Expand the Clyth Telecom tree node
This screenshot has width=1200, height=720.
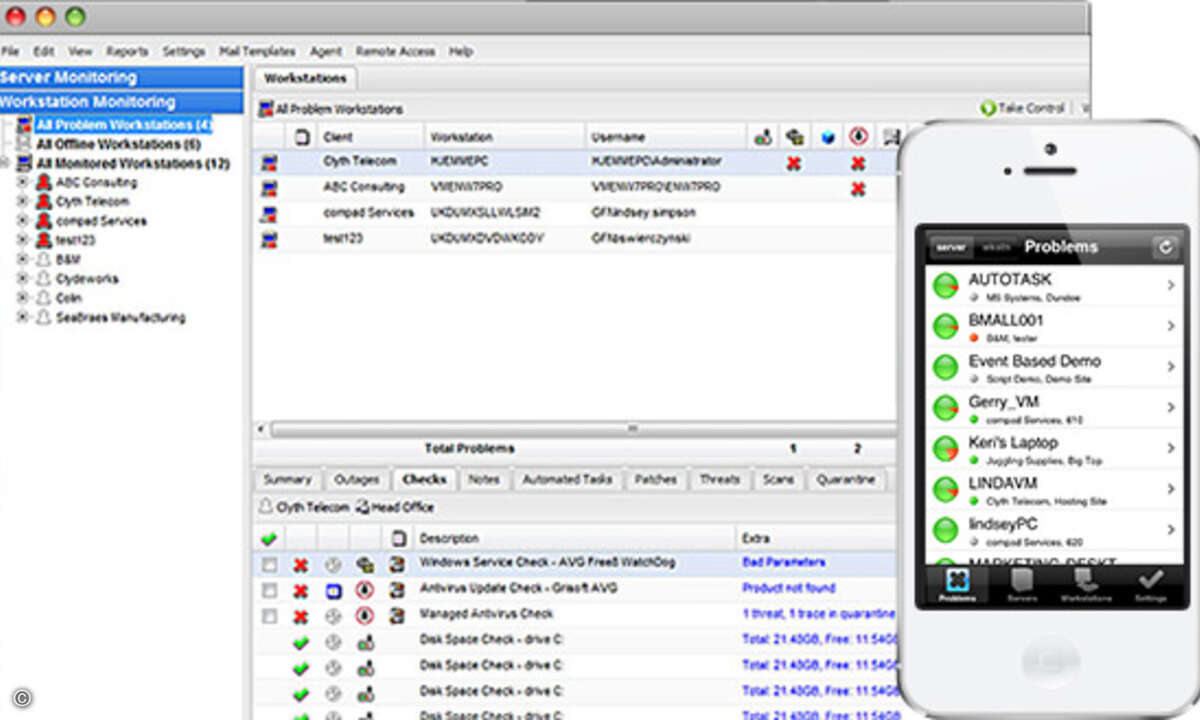point(23,202)
